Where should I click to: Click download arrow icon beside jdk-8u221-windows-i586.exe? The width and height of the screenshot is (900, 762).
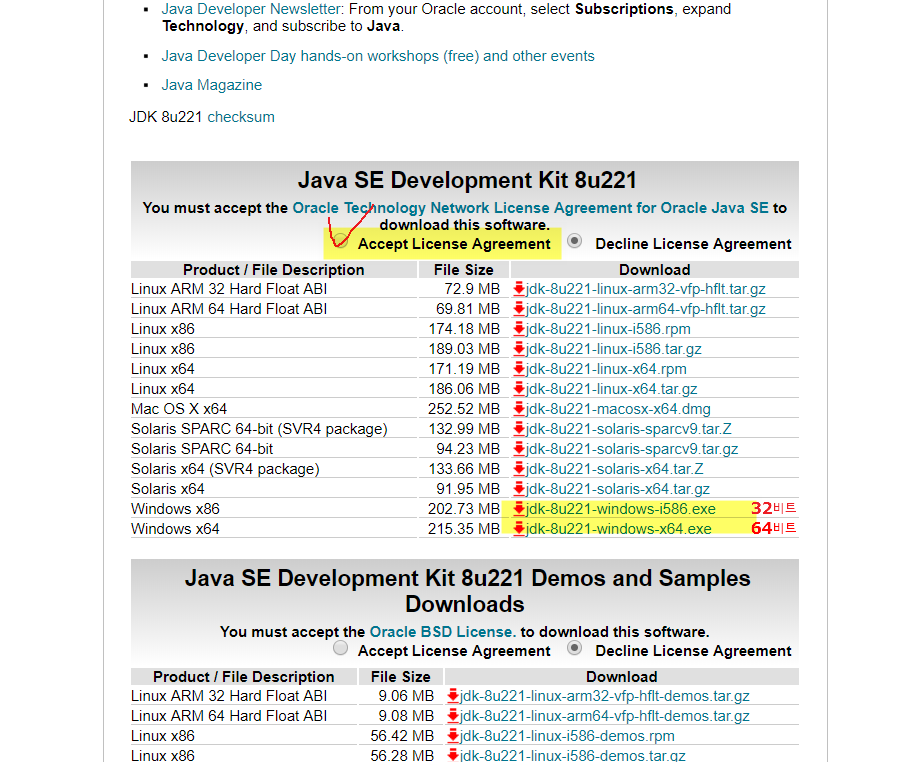tap(519, 509)
